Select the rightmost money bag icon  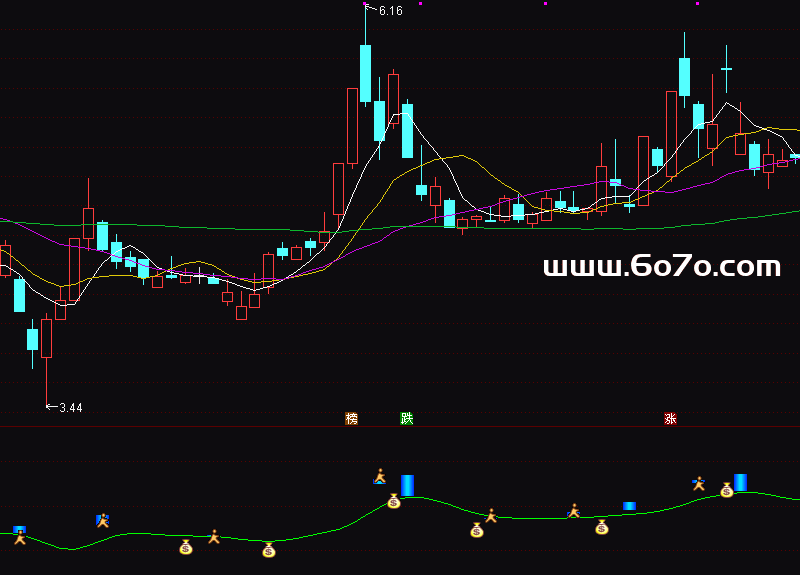click(727, 490)
